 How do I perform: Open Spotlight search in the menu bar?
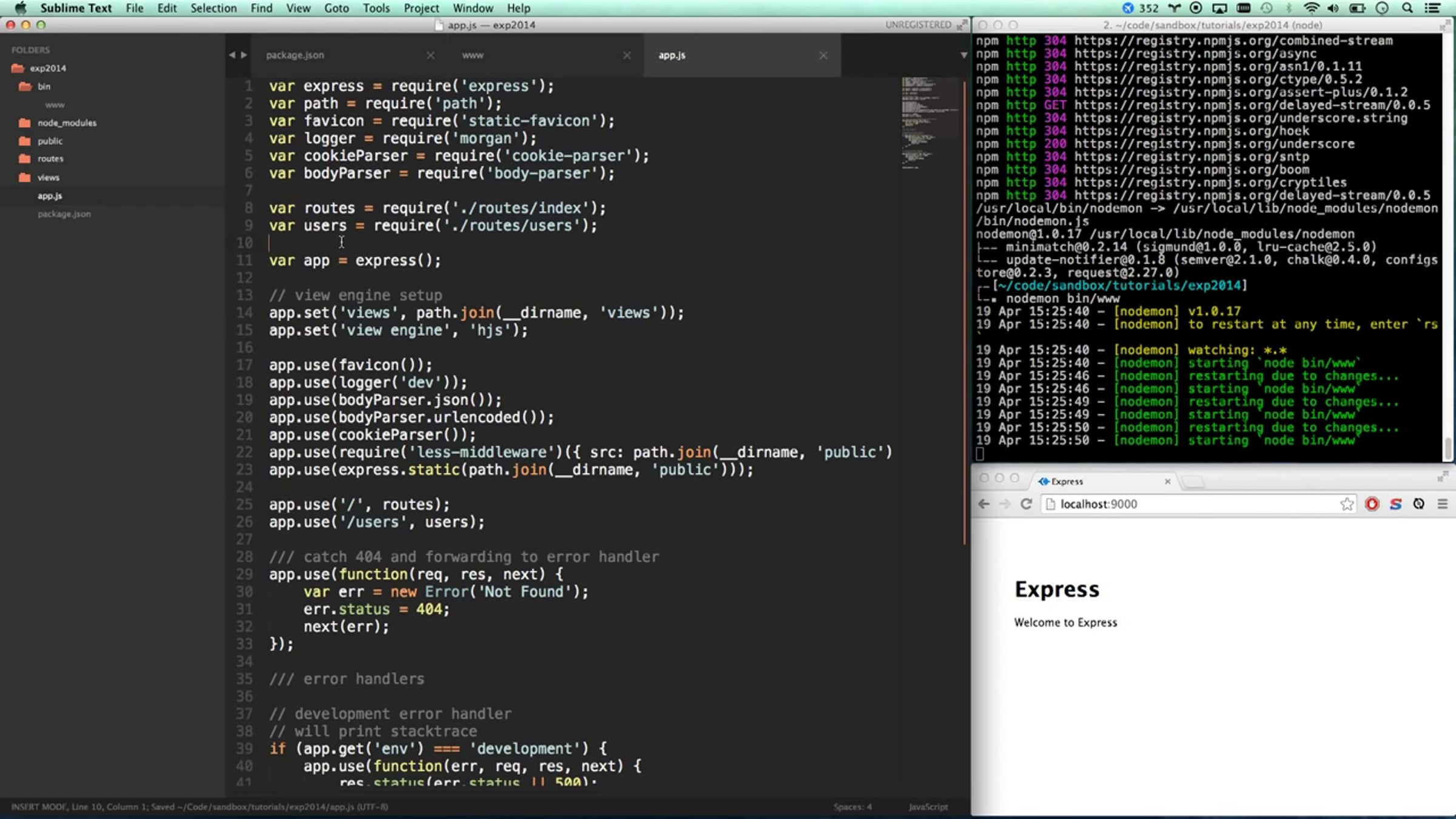coord(1408,8)
